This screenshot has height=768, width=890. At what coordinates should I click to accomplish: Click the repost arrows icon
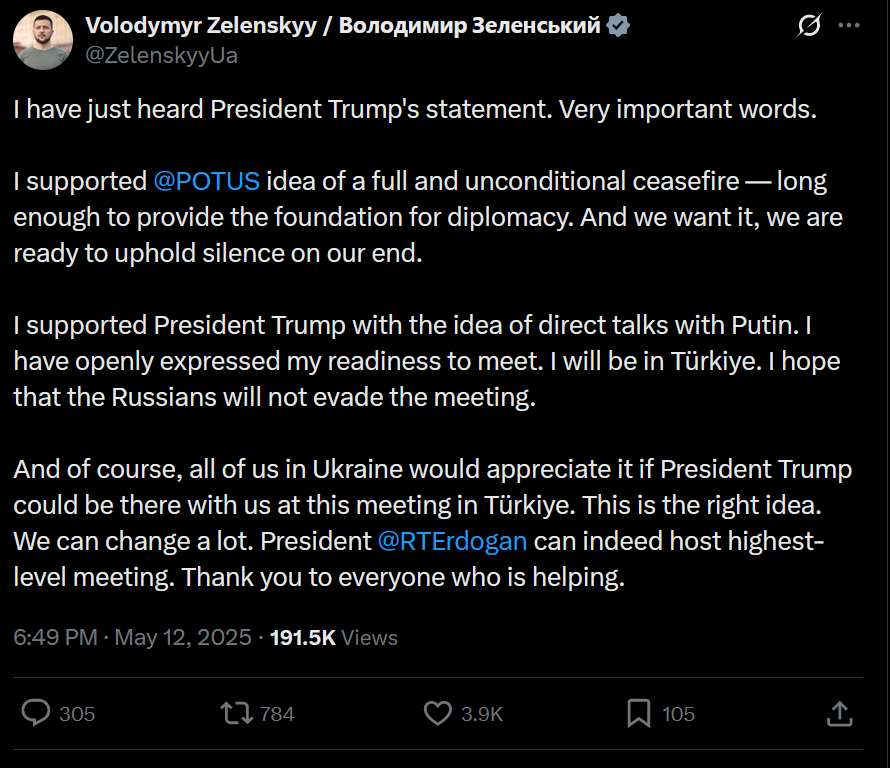tap(237, 714)
